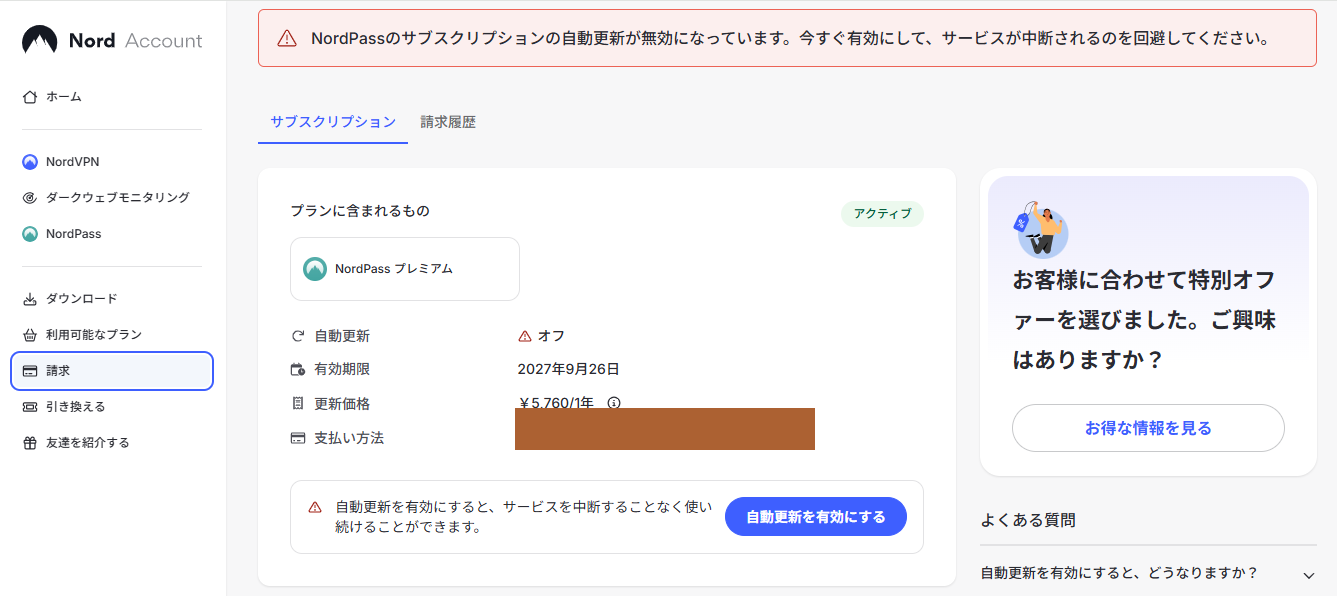Click the 2027年9月26日 expiry date

568,369
